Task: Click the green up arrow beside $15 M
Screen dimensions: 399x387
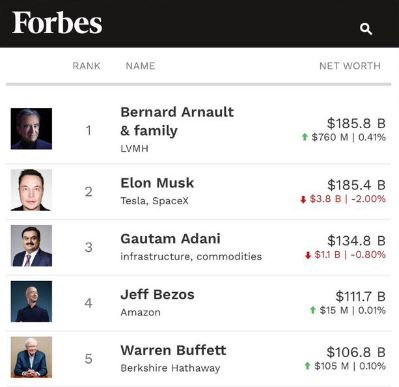Action: pyautogui.click(x=313, y=310)
